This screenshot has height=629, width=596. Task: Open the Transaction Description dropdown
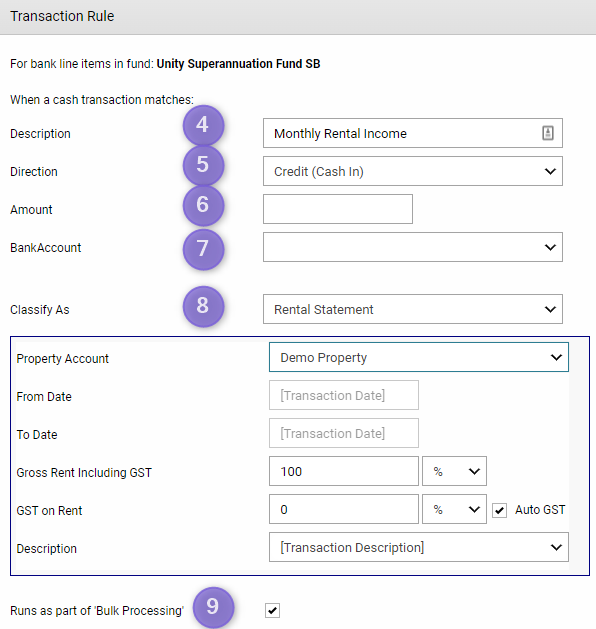(x=419, y=547)
